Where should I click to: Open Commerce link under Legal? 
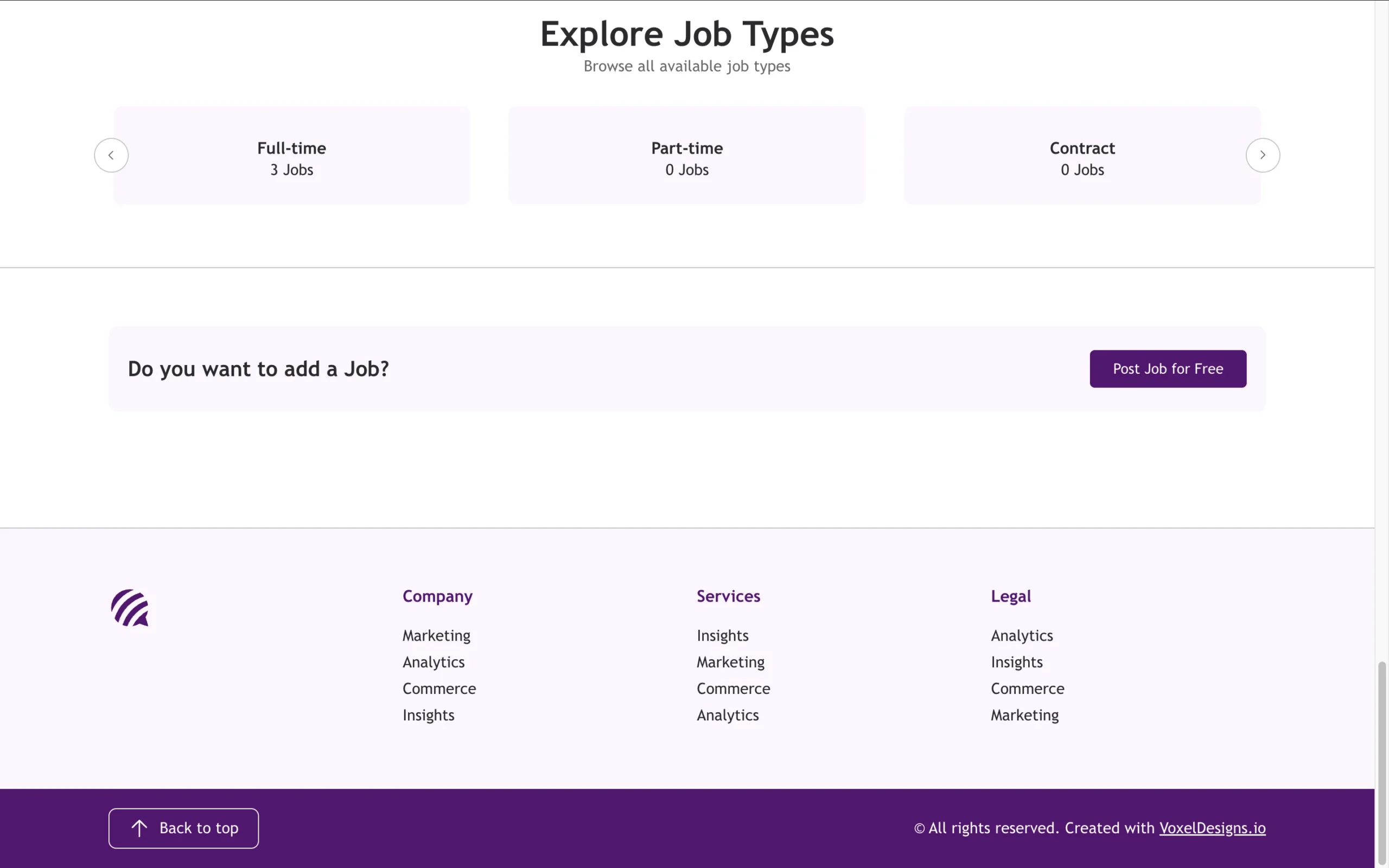pos(1028,688)
